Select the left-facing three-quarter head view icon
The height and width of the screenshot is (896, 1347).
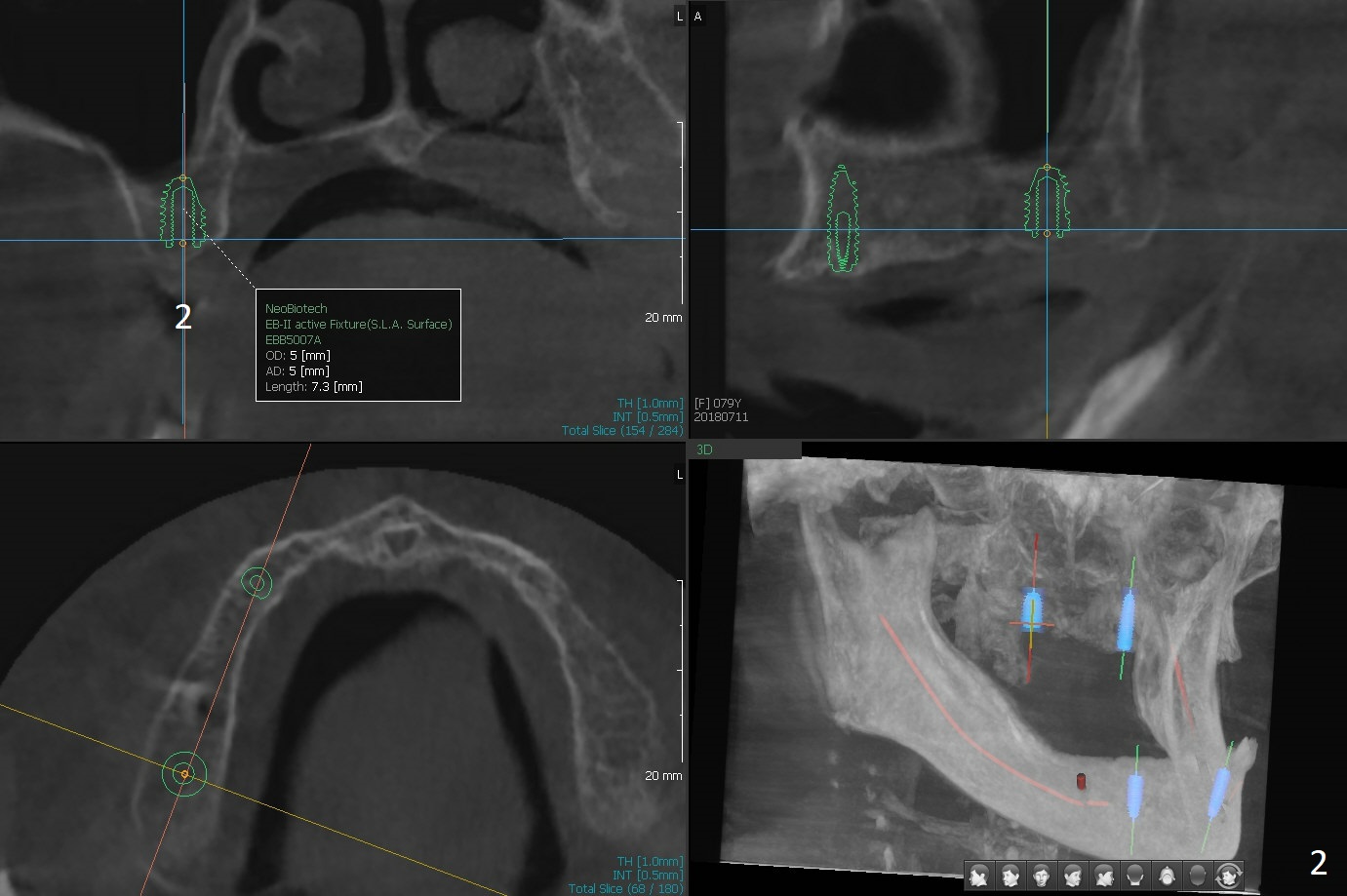(x=1010, y=876)
